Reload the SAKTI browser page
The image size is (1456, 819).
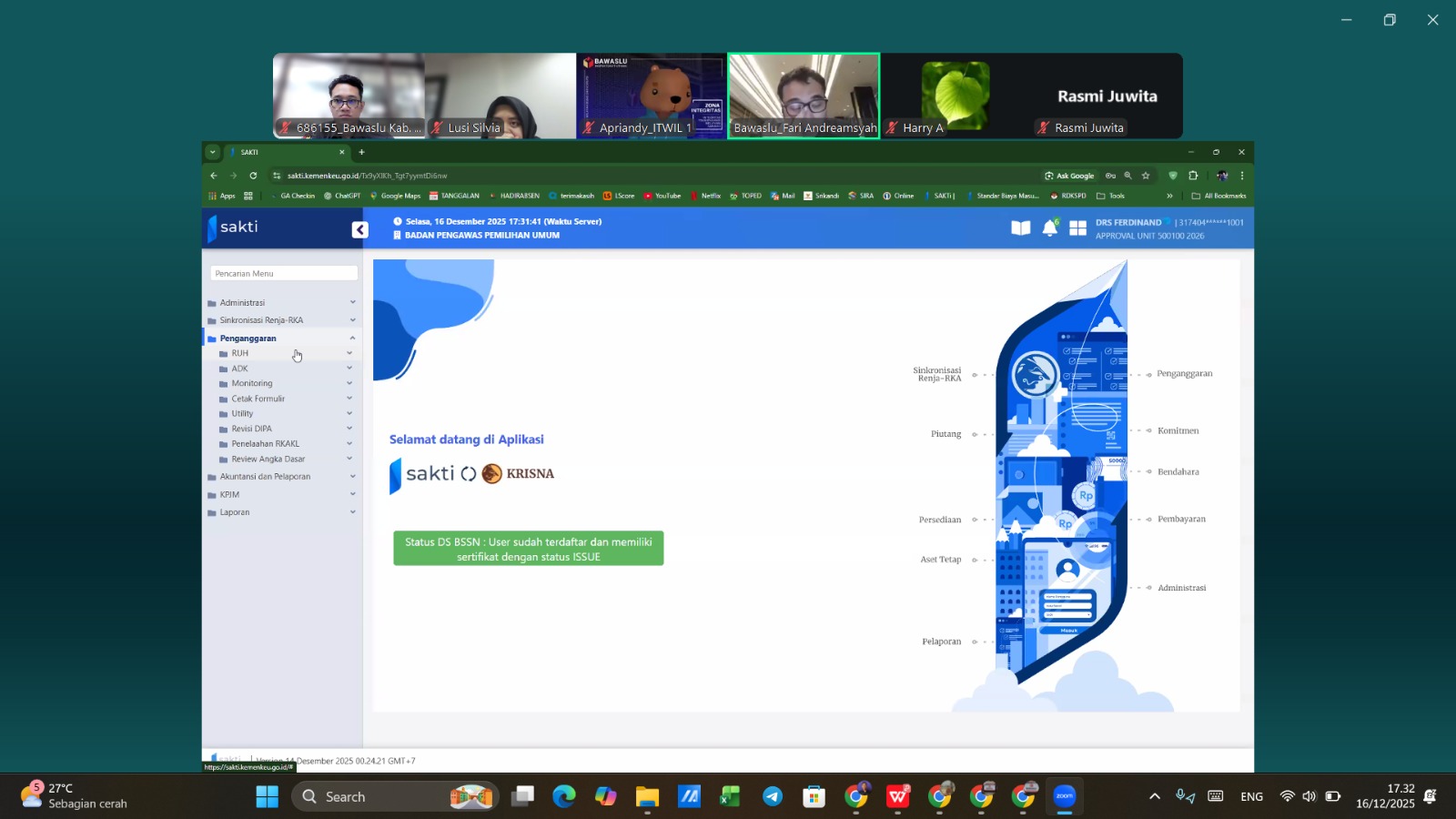pos(253,176)
